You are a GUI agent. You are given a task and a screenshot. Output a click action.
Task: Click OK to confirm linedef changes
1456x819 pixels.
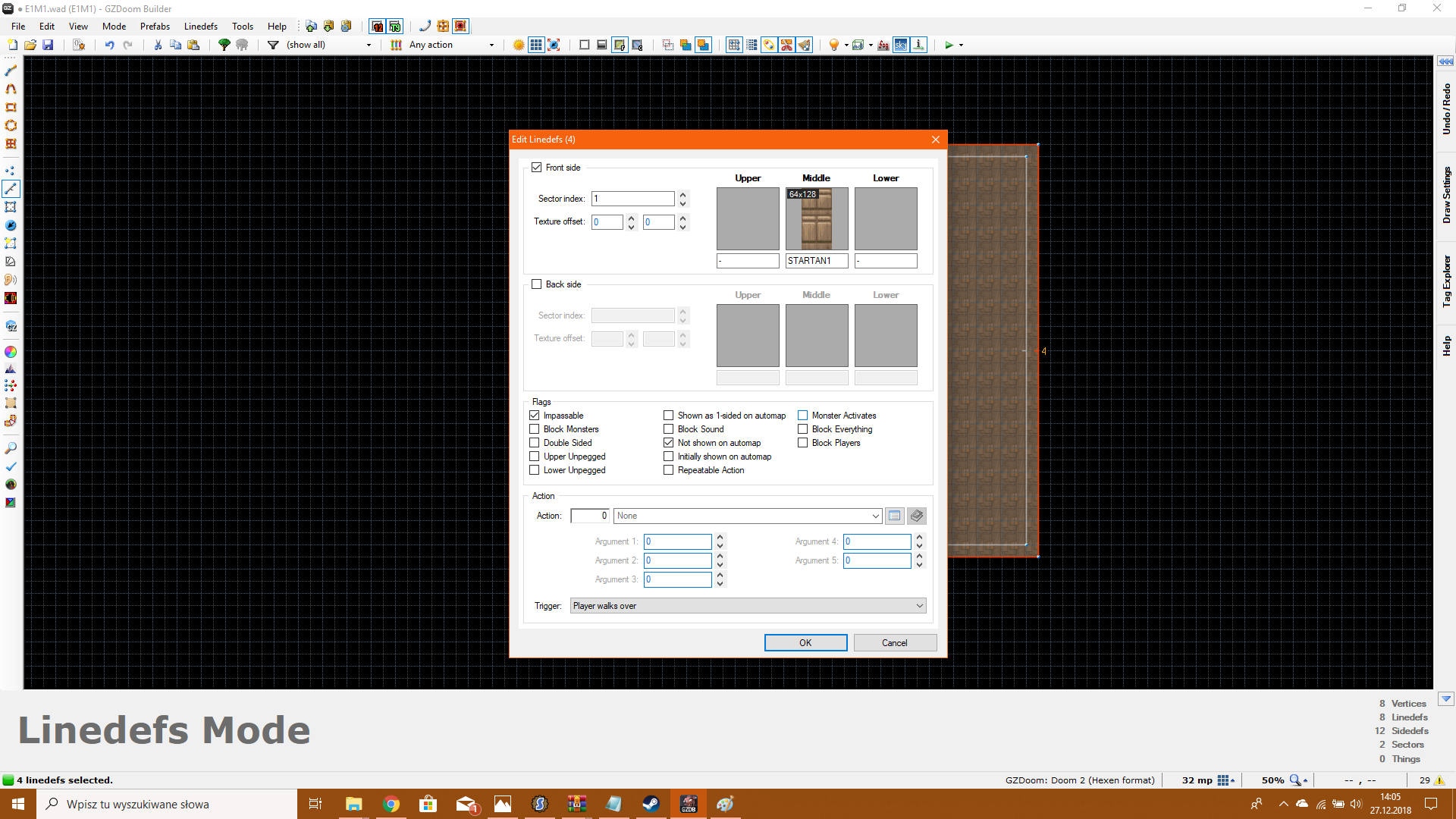[805, 642]
